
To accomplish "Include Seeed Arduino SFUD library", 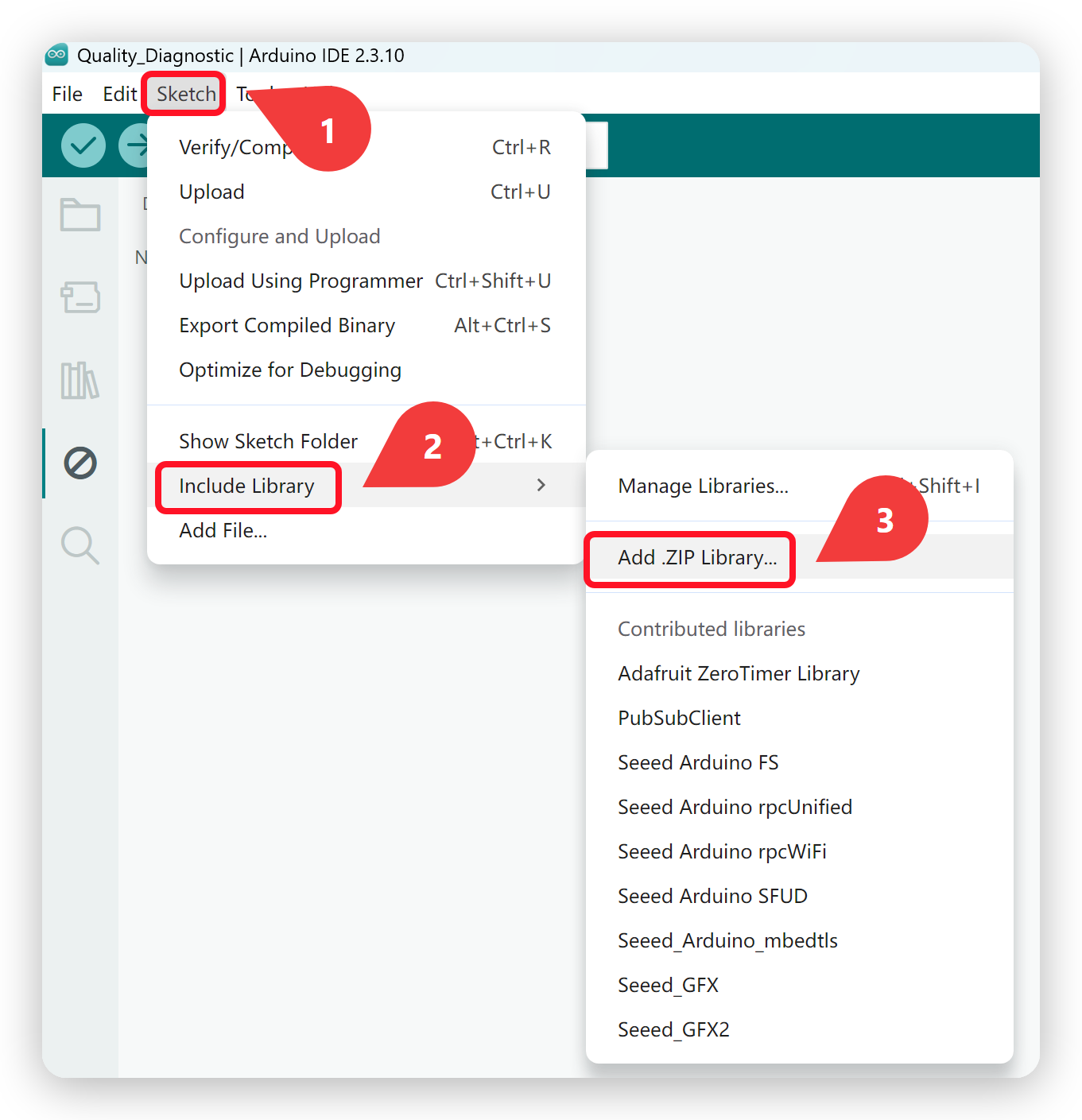I will pos(800,896).
